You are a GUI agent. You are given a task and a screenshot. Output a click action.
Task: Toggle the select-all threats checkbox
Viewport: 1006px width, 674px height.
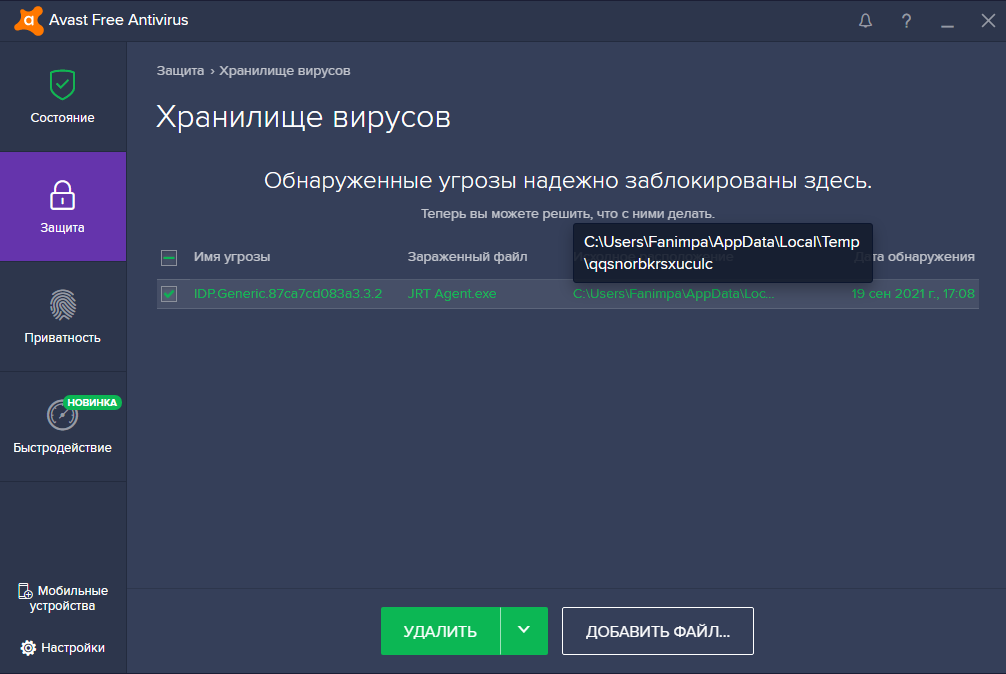click(x=169, y=258)
